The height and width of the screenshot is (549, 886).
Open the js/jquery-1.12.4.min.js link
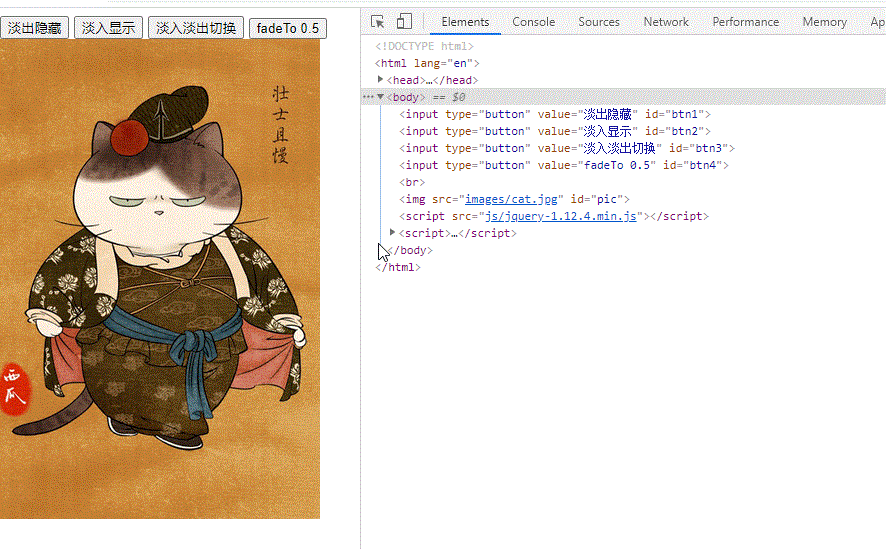tap(561, 216)
